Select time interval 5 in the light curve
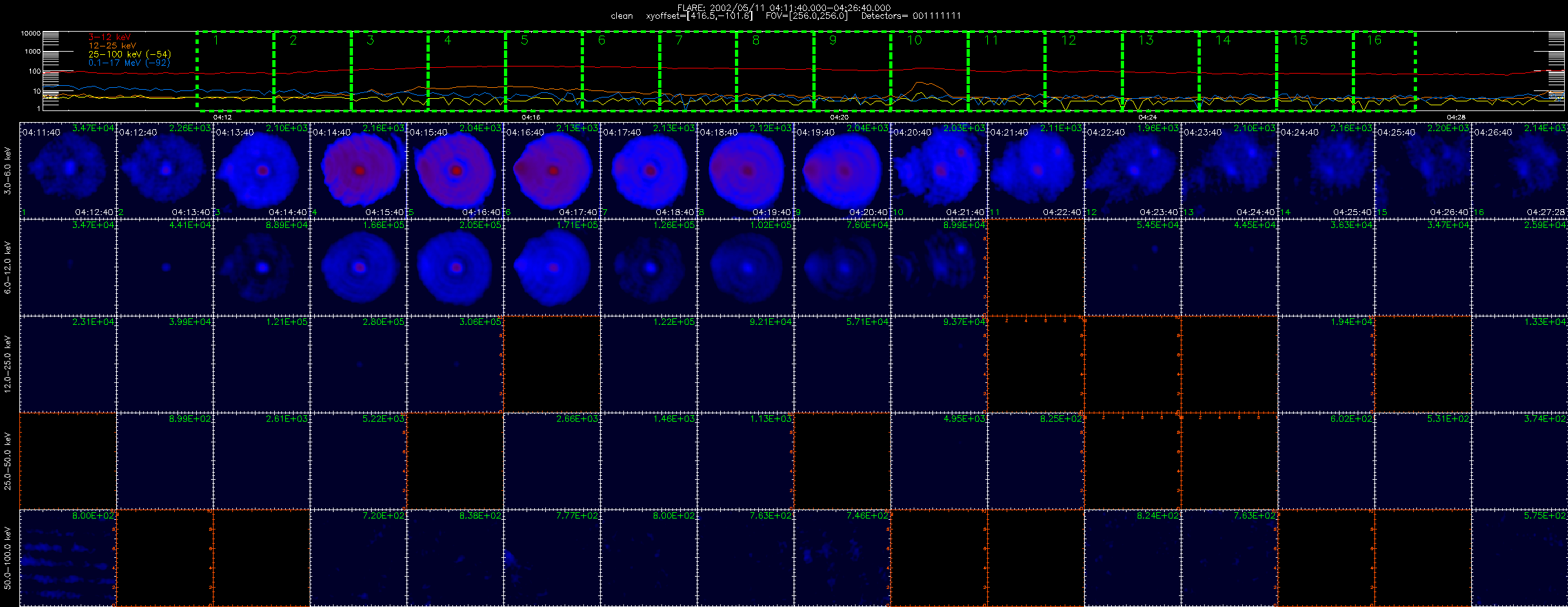 pos(544,71)
